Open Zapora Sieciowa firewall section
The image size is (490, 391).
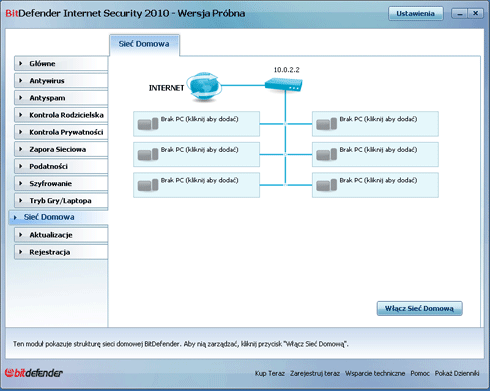click(61, 149)
